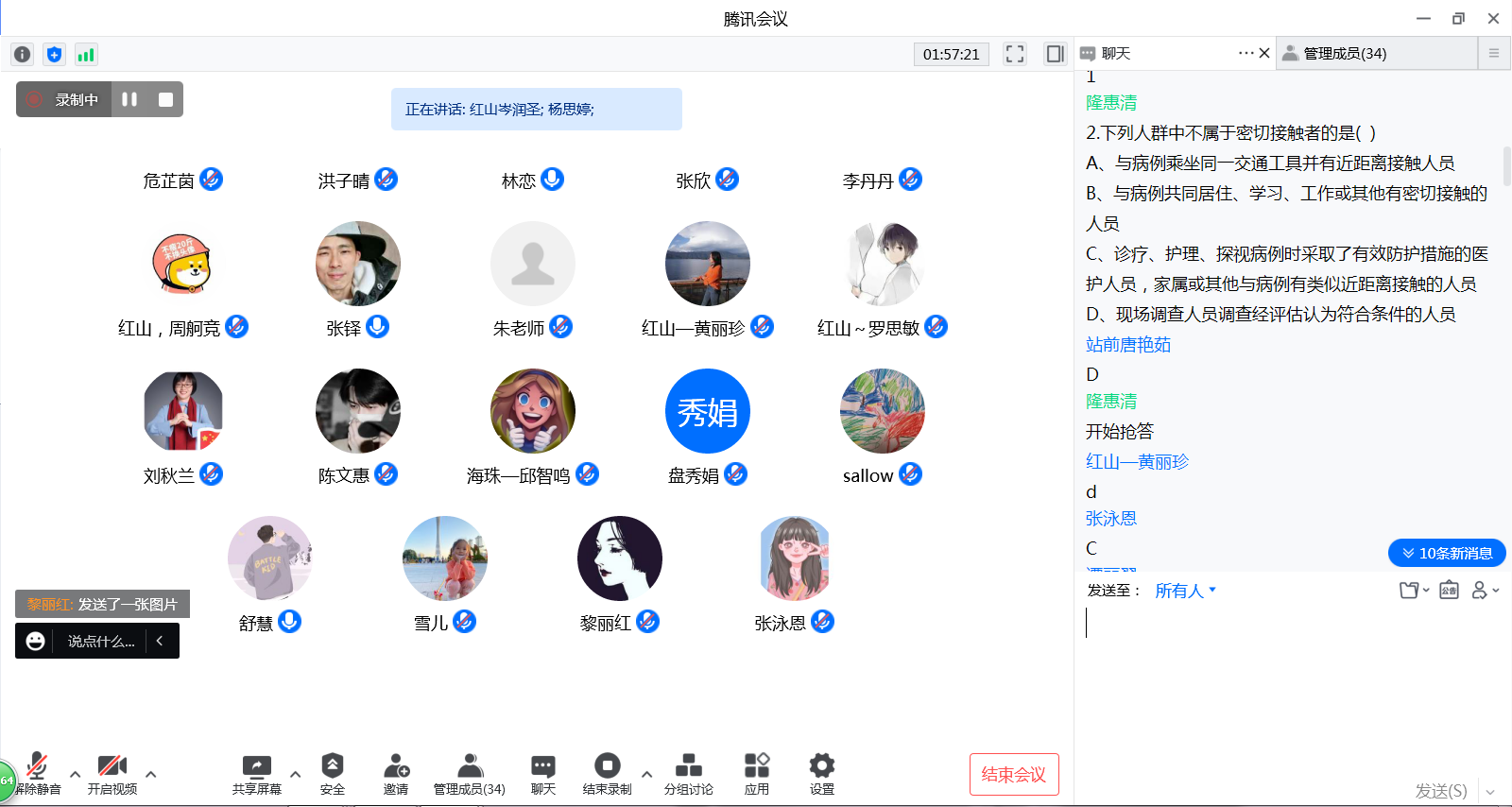Jump to the 10条新消息 new messages
The height and width of the screenshot is (807, 1512).
click(1447, 553)
